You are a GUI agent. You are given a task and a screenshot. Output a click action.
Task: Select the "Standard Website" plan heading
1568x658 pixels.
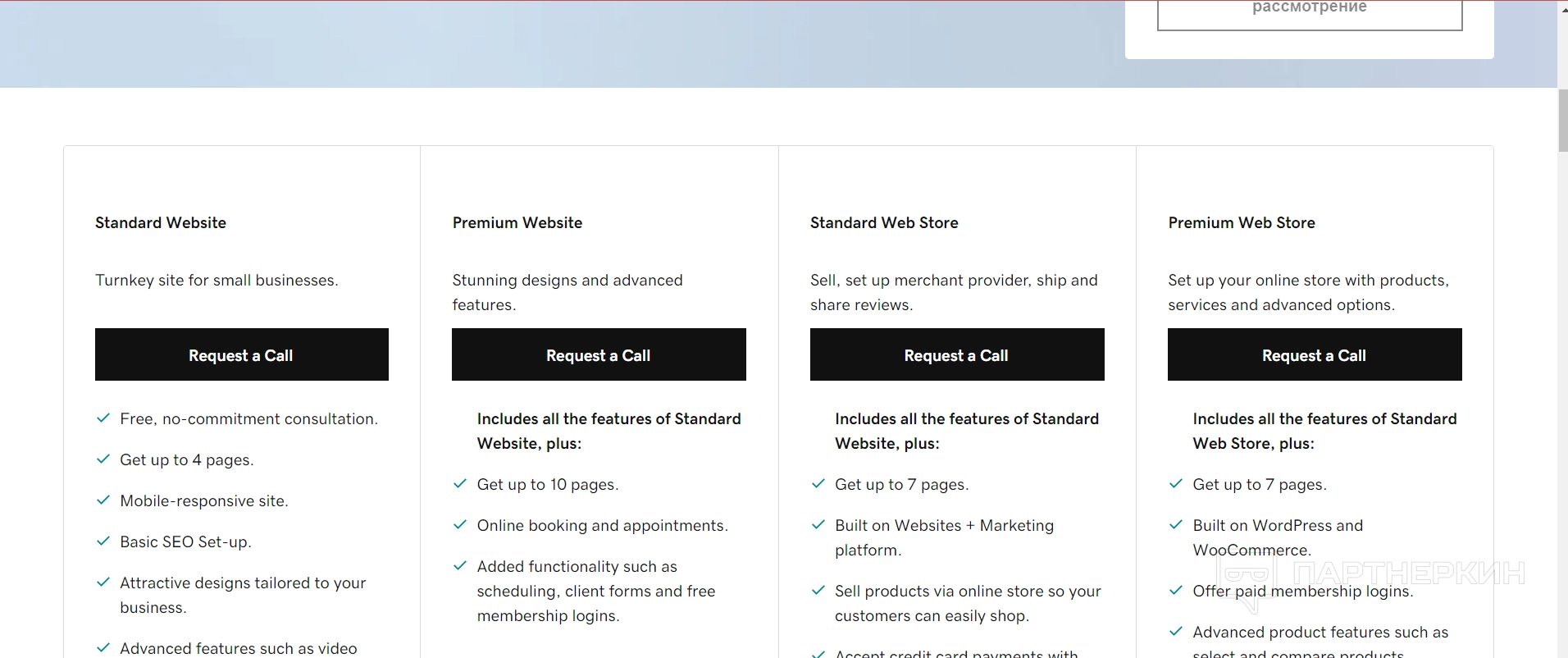161,222
